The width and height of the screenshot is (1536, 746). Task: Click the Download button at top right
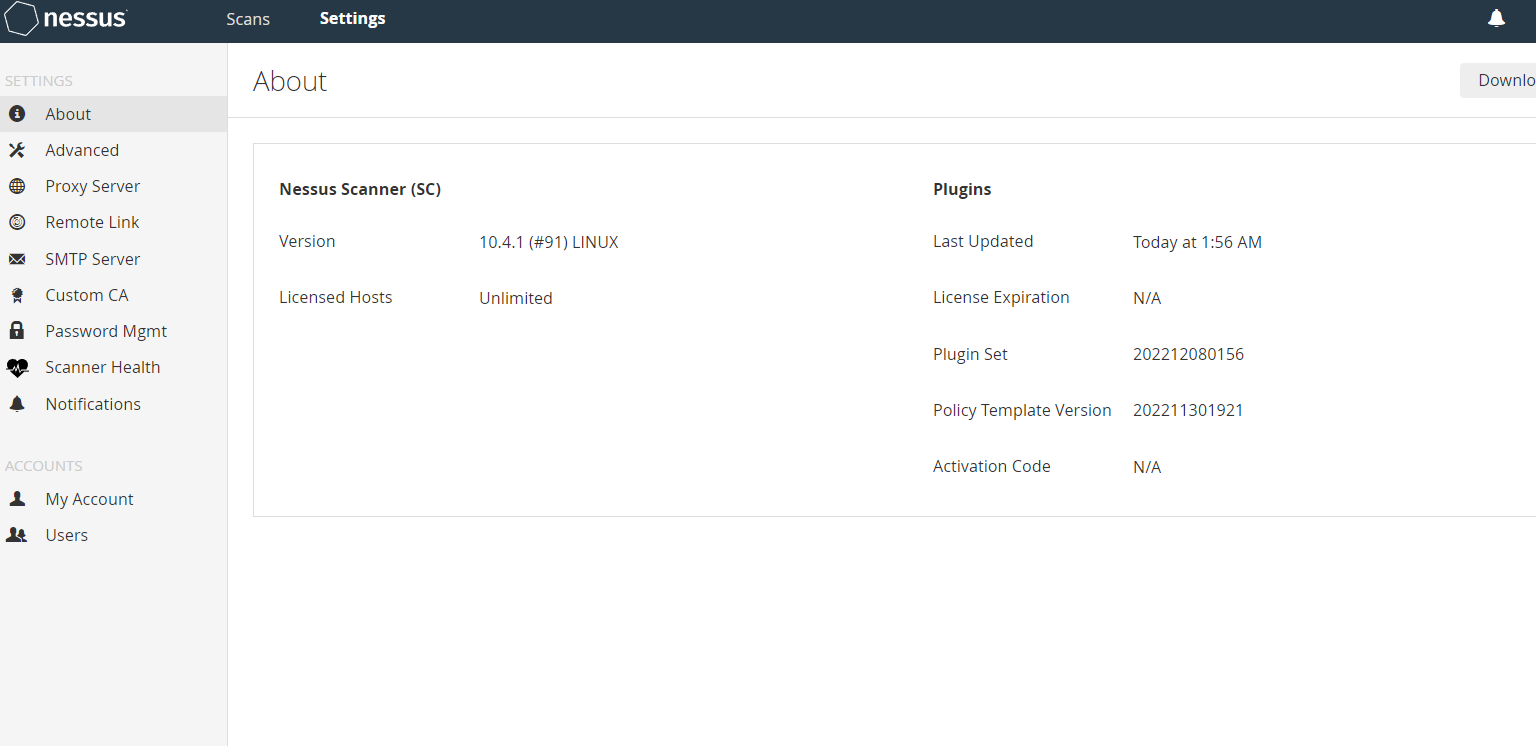point(1498,80)
